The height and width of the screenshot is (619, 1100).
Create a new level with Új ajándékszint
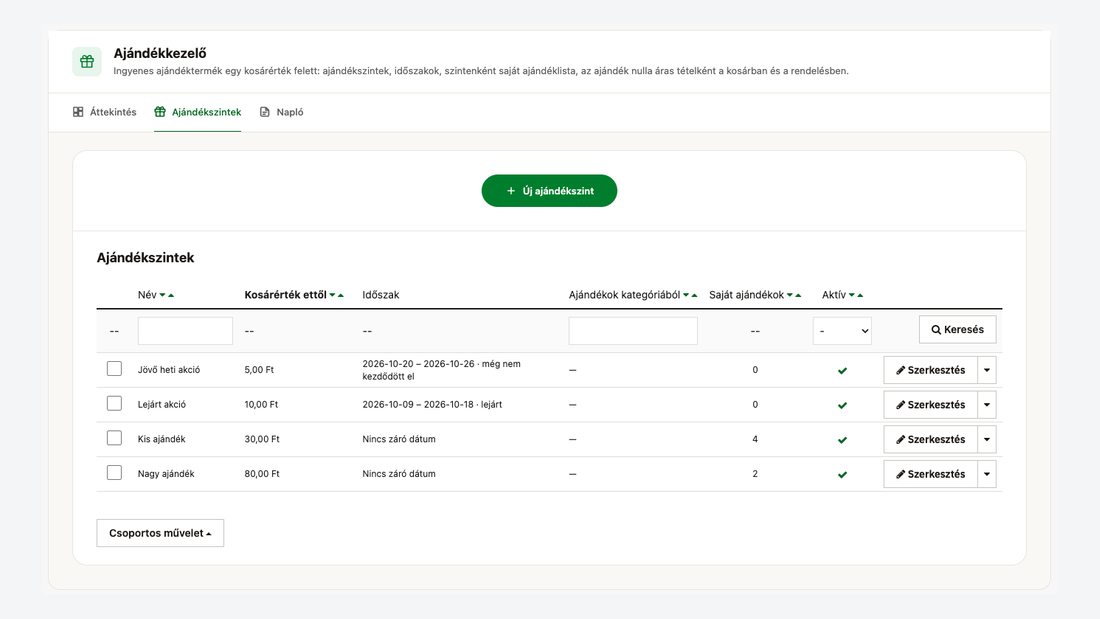[549, 191]
